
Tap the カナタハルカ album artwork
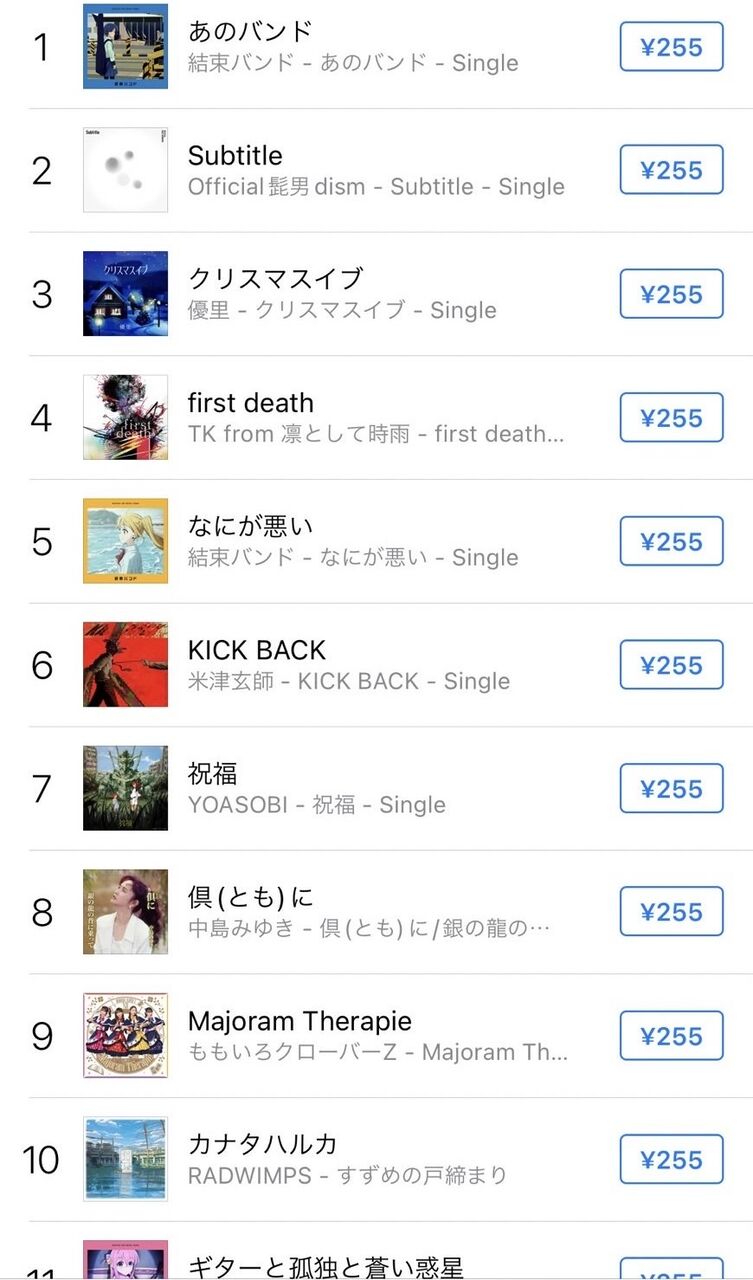pyautogui.click(x=125, y=1159)
